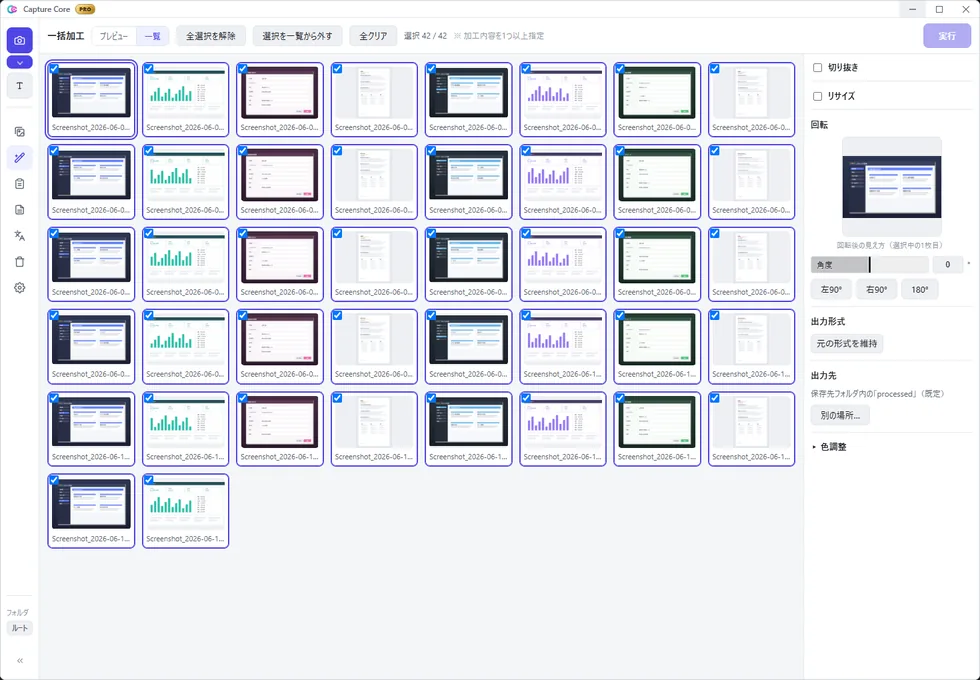Switch to the プレビュー tab
The image size is (980, 680).
click(114, 36)
